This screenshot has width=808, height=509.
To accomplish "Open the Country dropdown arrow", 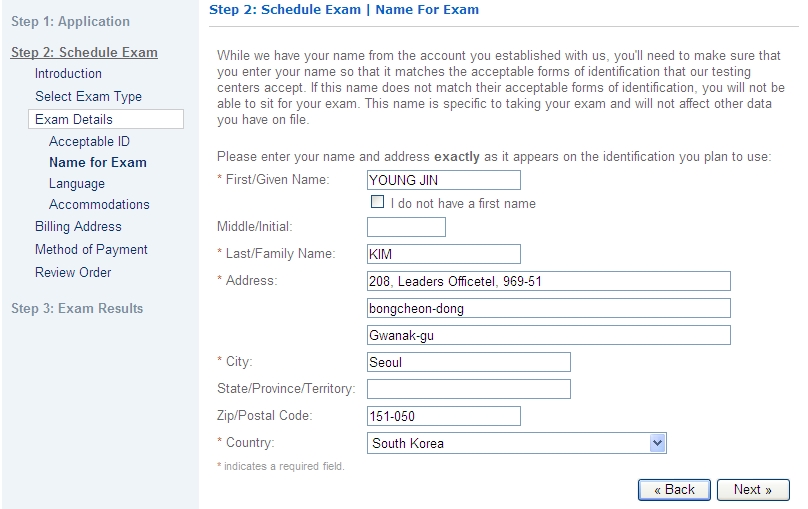I will pos(657,443).
